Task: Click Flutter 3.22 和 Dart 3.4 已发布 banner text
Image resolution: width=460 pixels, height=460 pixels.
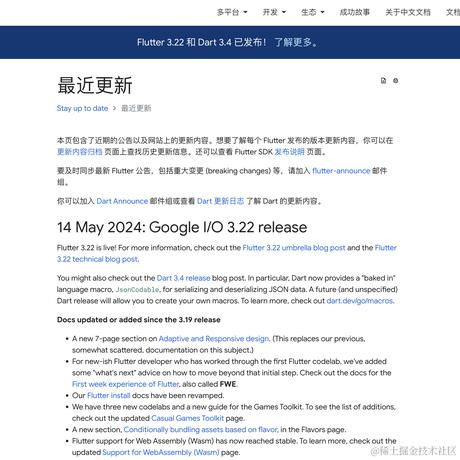Action: pyautogui.click(x=201, y=42)
